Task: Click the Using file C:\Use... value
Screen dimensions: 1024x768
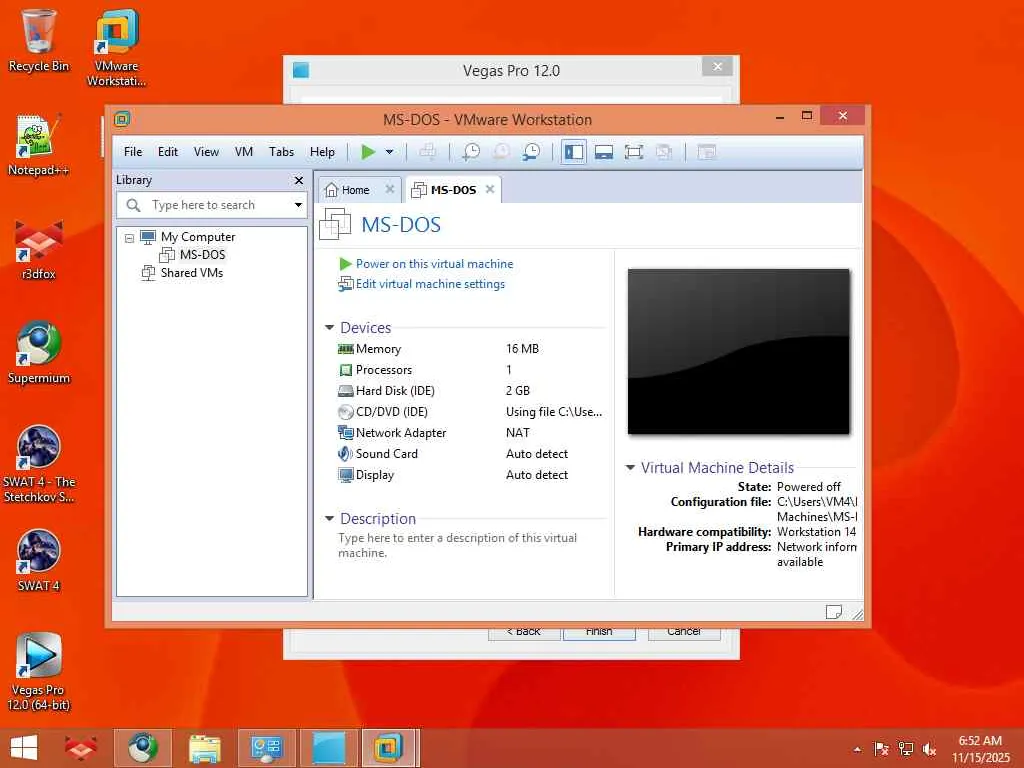Action: (554, 411)
